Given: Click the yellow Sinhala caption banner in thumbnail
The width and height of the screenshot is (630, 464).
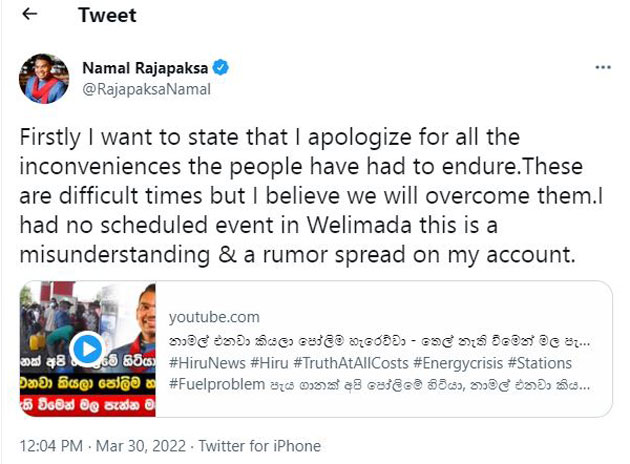Looking at the screenshot, I should [88, 383].
